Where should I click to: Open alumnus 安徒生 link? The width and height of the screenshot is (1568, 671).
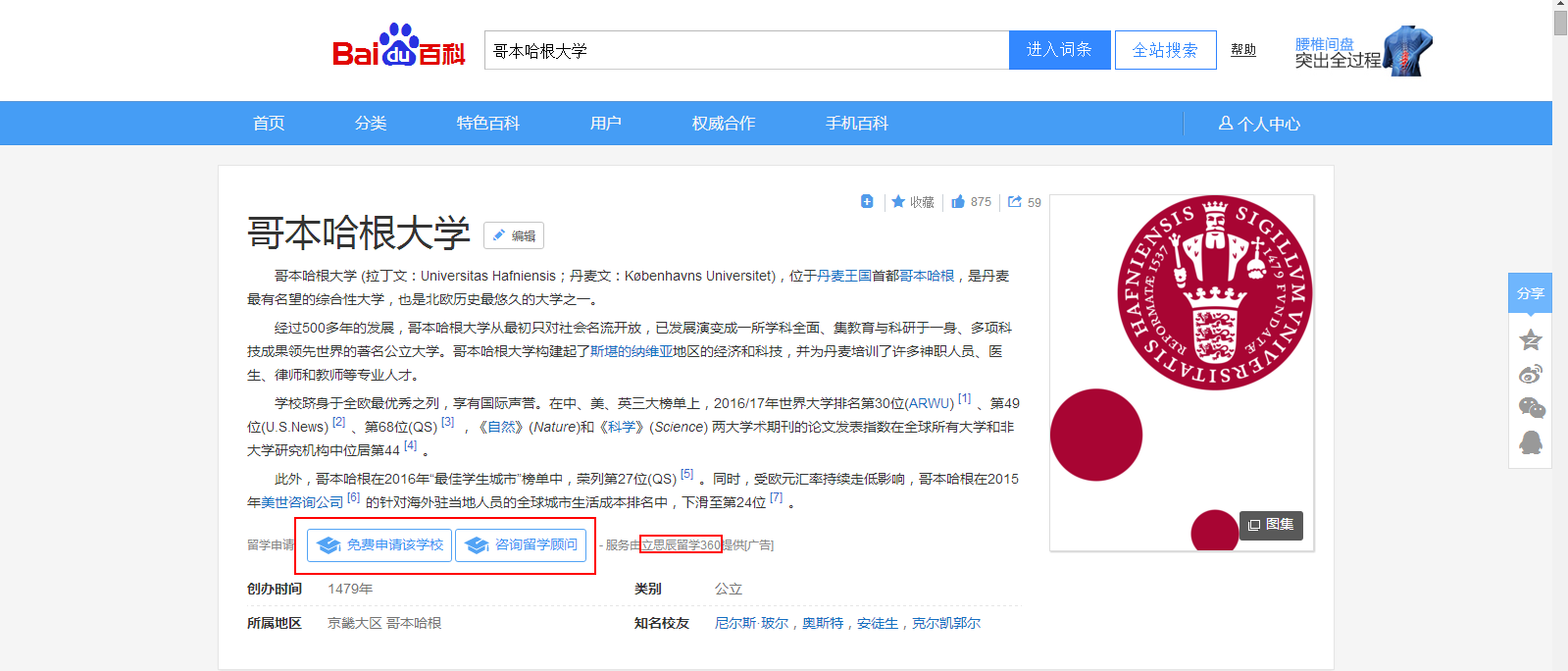click(878, 623)
